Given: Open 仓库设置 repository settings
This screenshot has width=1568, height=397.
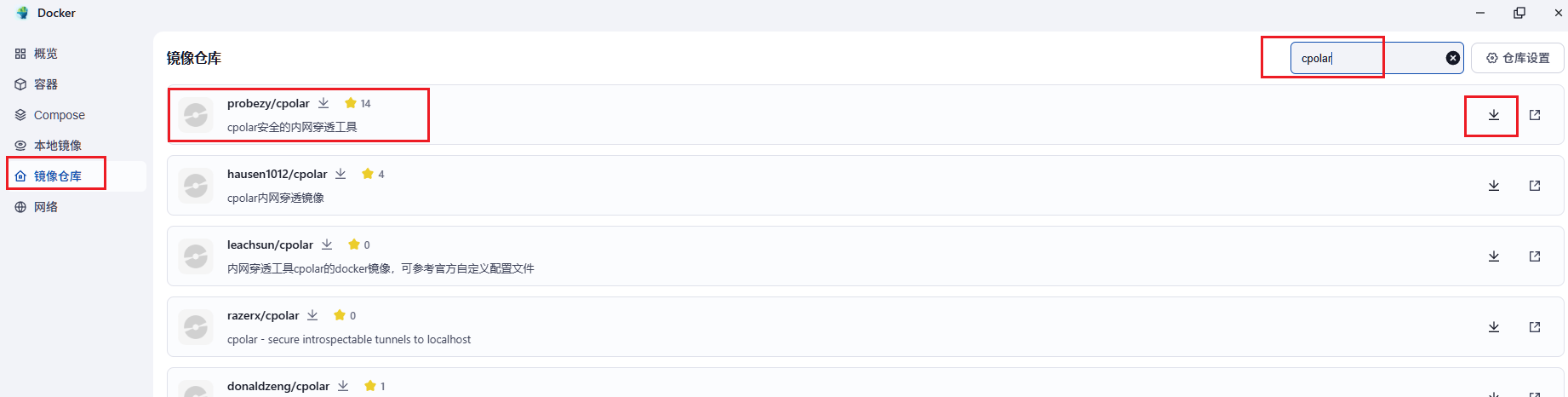Looking at the screenshot, I should pyautogui.click(x=1517, y=58).
